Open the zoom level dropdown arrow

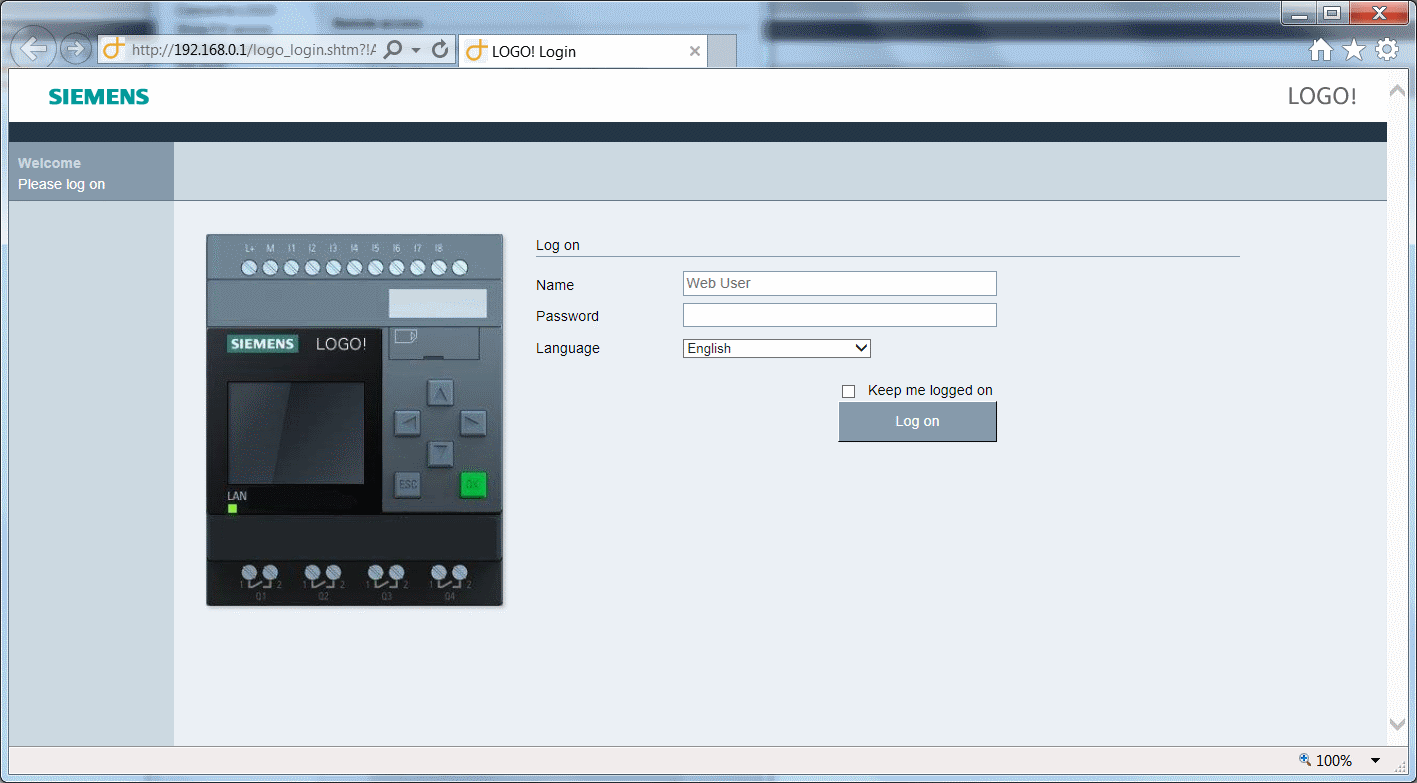1375,761
